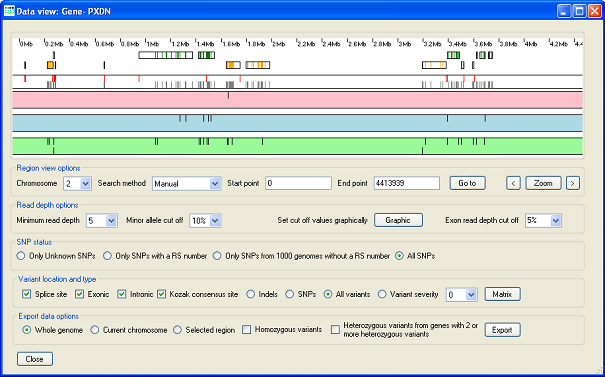Select the SNPs variant type radio button
Viewport: 605px width, 377px height.
tap(289, 294)
